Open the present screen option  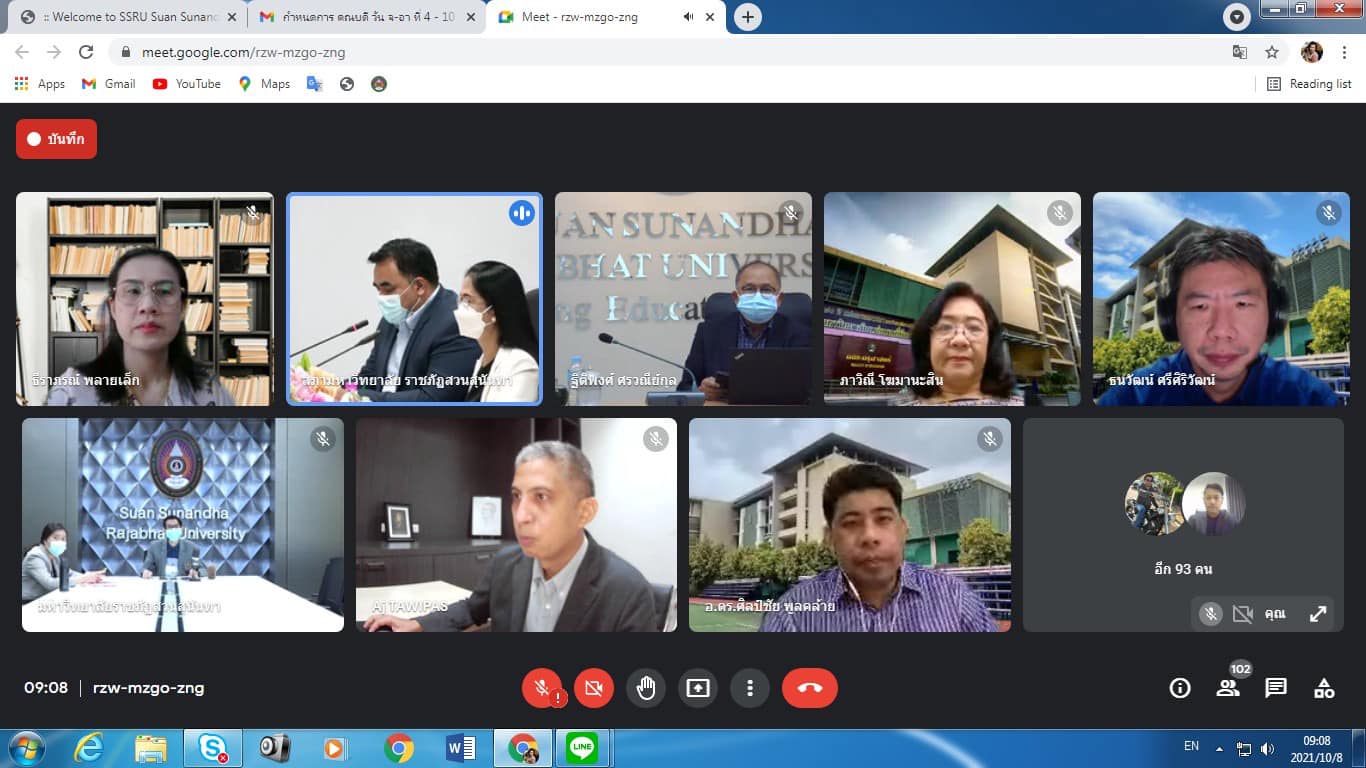tap(698, 688)
